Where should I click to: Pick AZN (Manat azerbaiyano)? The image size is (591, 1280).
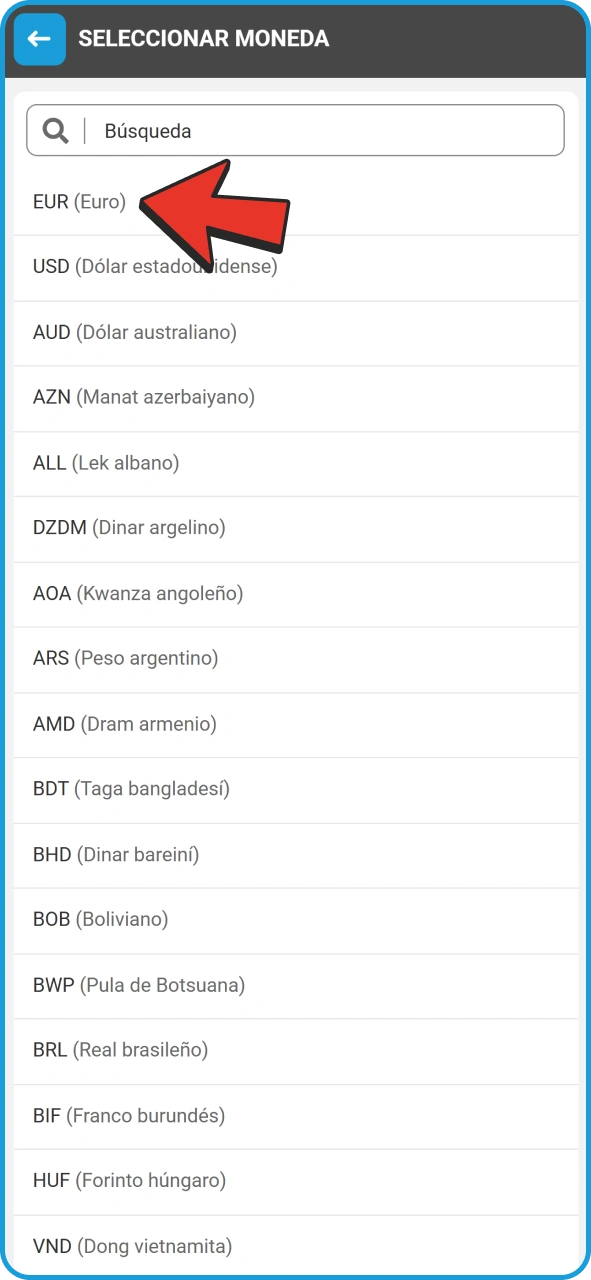pyautogui.click(x=295, y=398)
